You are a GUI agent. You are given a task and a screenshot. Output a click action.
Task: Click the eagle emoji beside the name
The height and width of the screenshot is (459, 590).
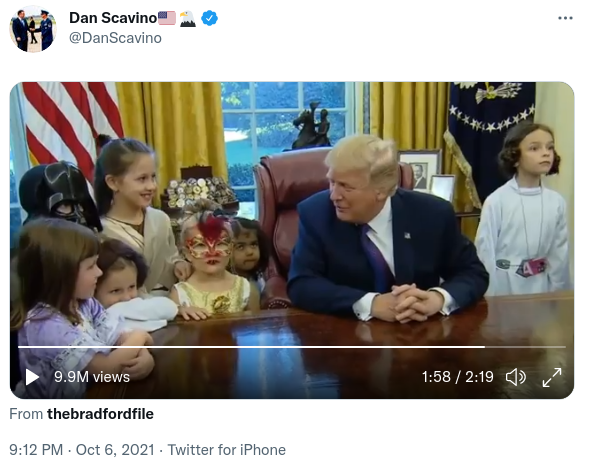pos(187,18)
